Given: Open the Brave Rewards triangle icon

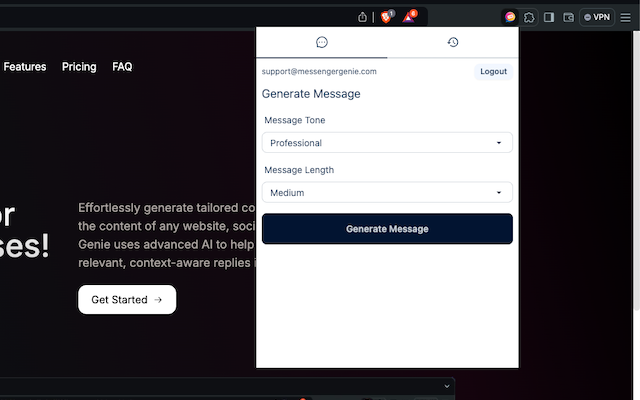Looking at the screenshot, I should [409, 17].
